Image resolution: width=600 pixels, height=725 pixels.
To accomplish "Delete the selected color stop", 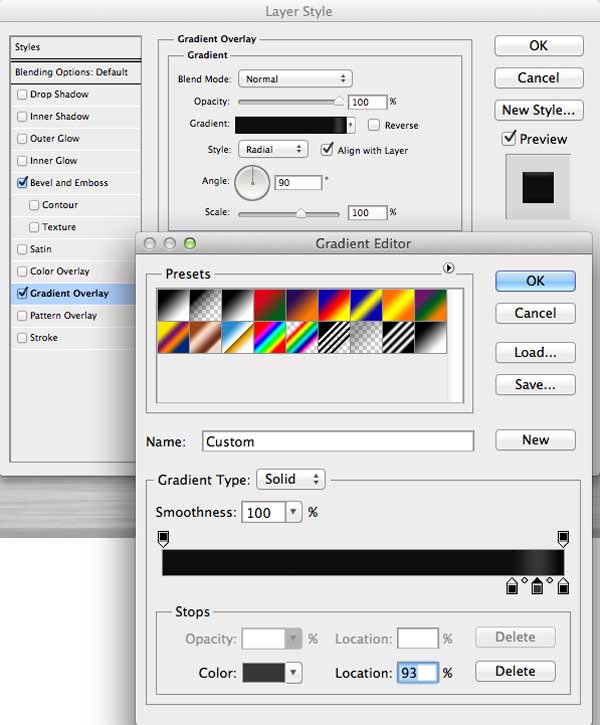I will point(515,671).
